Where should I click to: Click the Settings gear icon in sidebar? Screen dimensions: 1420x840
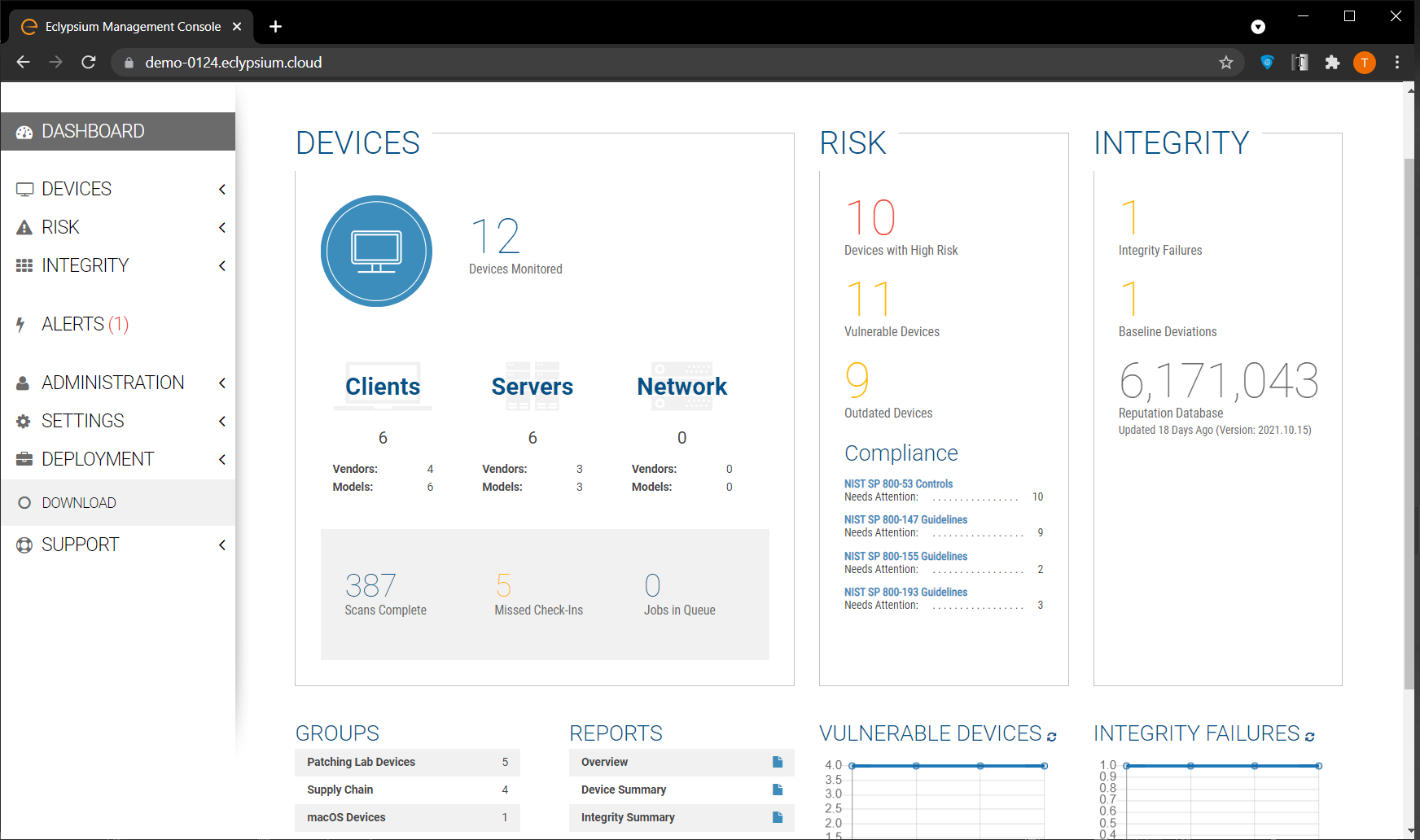click(24, 421)
